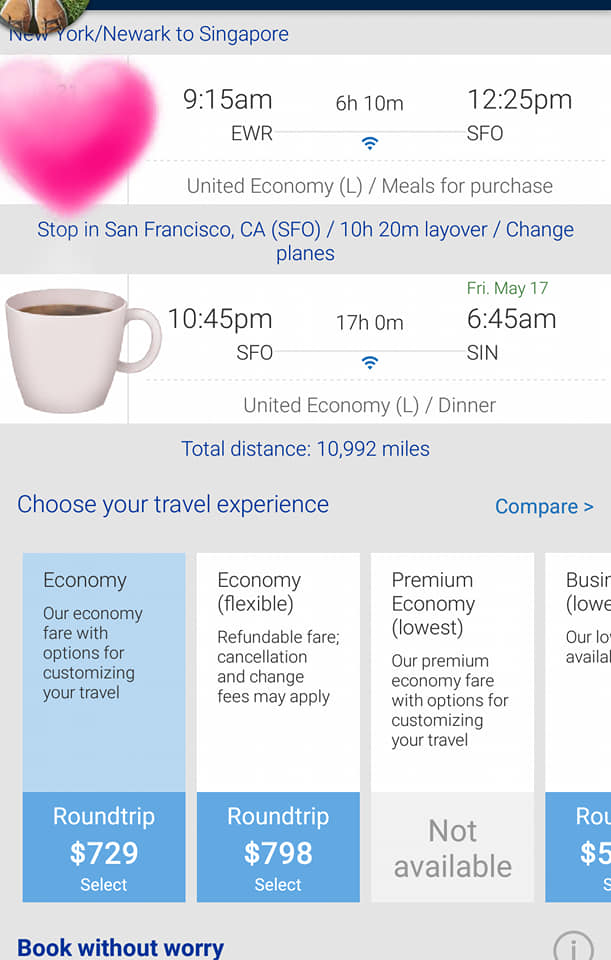Click the Wi-Fi icon on EWR–SFO flight
611x960 pixels.
pos(370,144)
